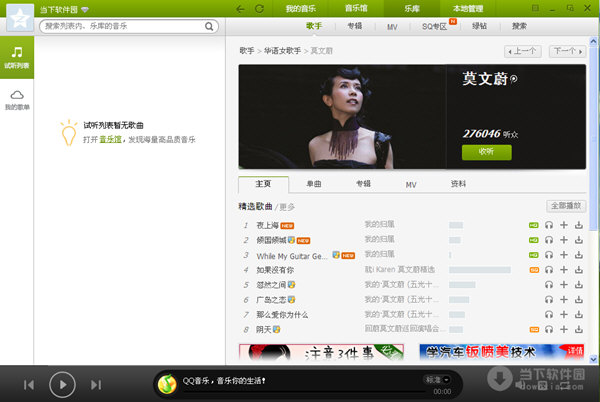The height and width of the screenshot is (402, 600).
Task: Switch to 我的音乐 top tab
Action: pos(301,9)
